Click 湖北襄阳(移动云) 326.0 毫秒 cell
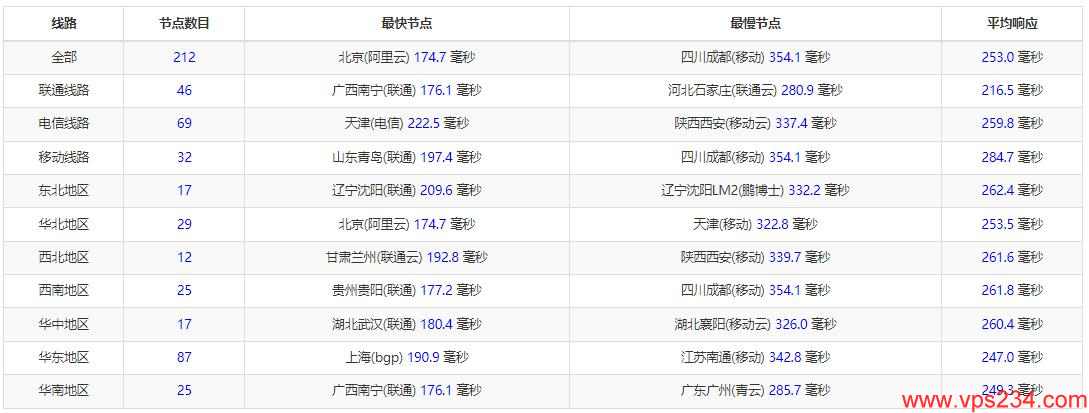 (756, 324)
